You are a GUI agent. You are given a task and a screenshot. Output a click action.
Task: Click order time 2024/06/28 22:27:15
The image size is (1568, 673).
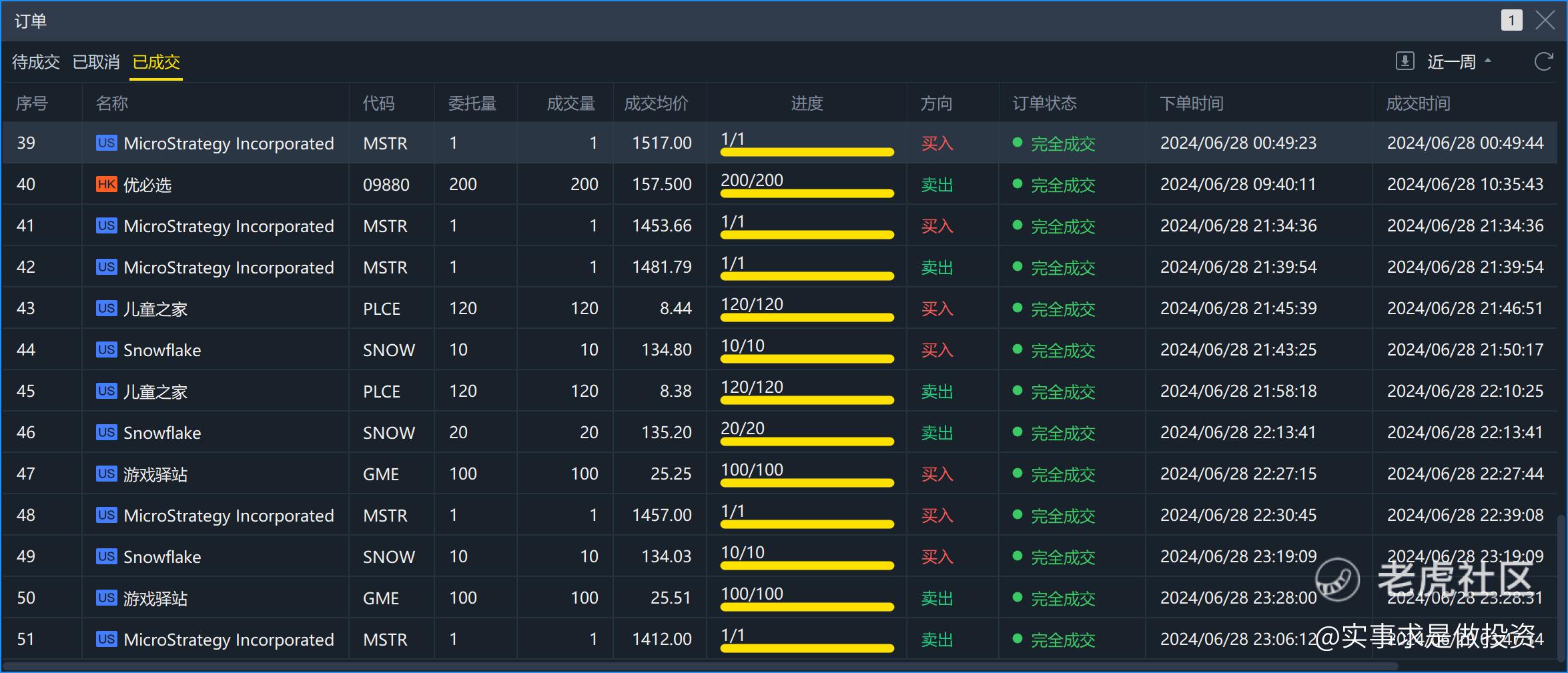[x=1238, y=474]
